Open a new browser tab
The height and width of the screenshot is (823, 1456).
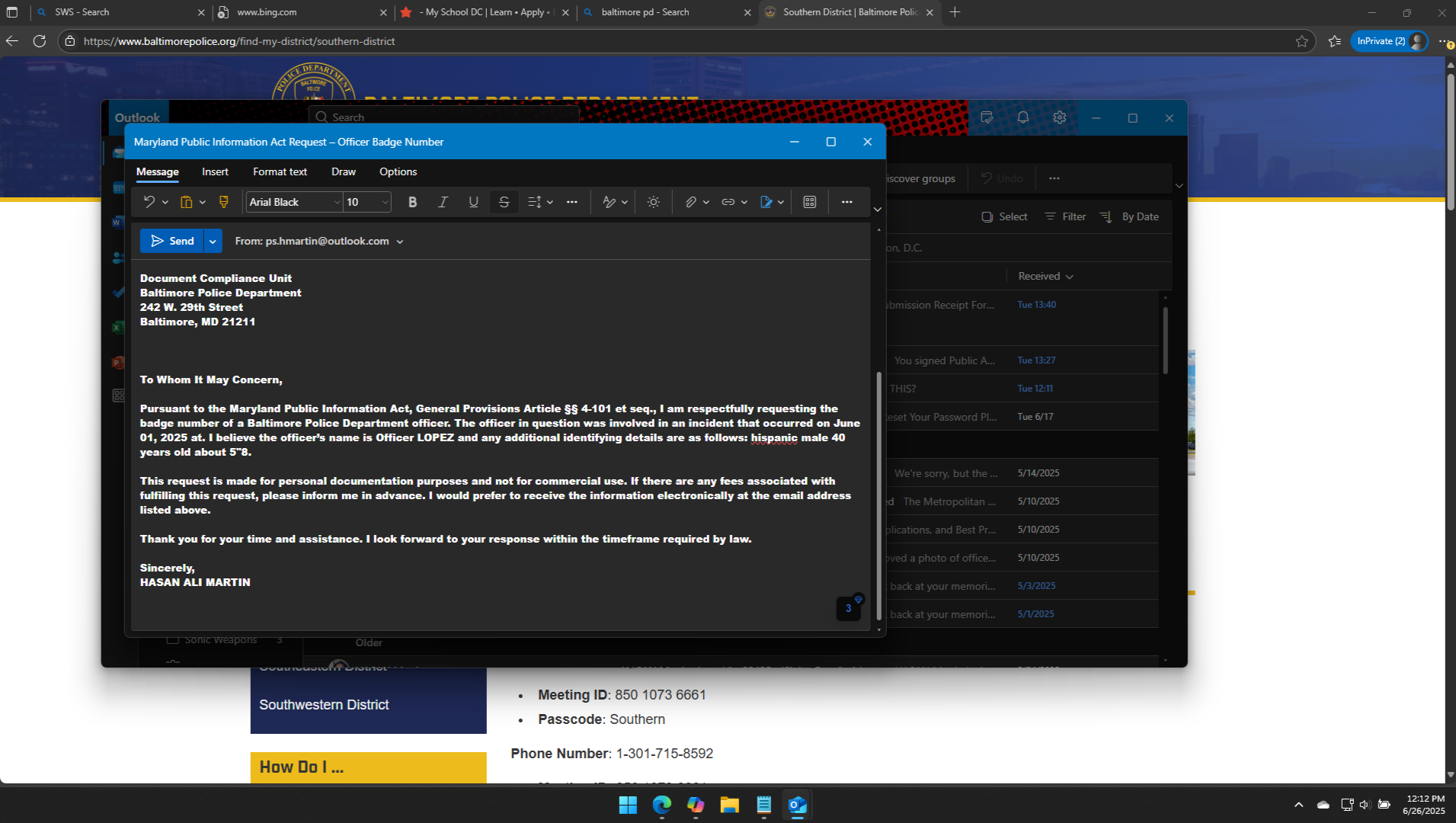coord(955,12)
